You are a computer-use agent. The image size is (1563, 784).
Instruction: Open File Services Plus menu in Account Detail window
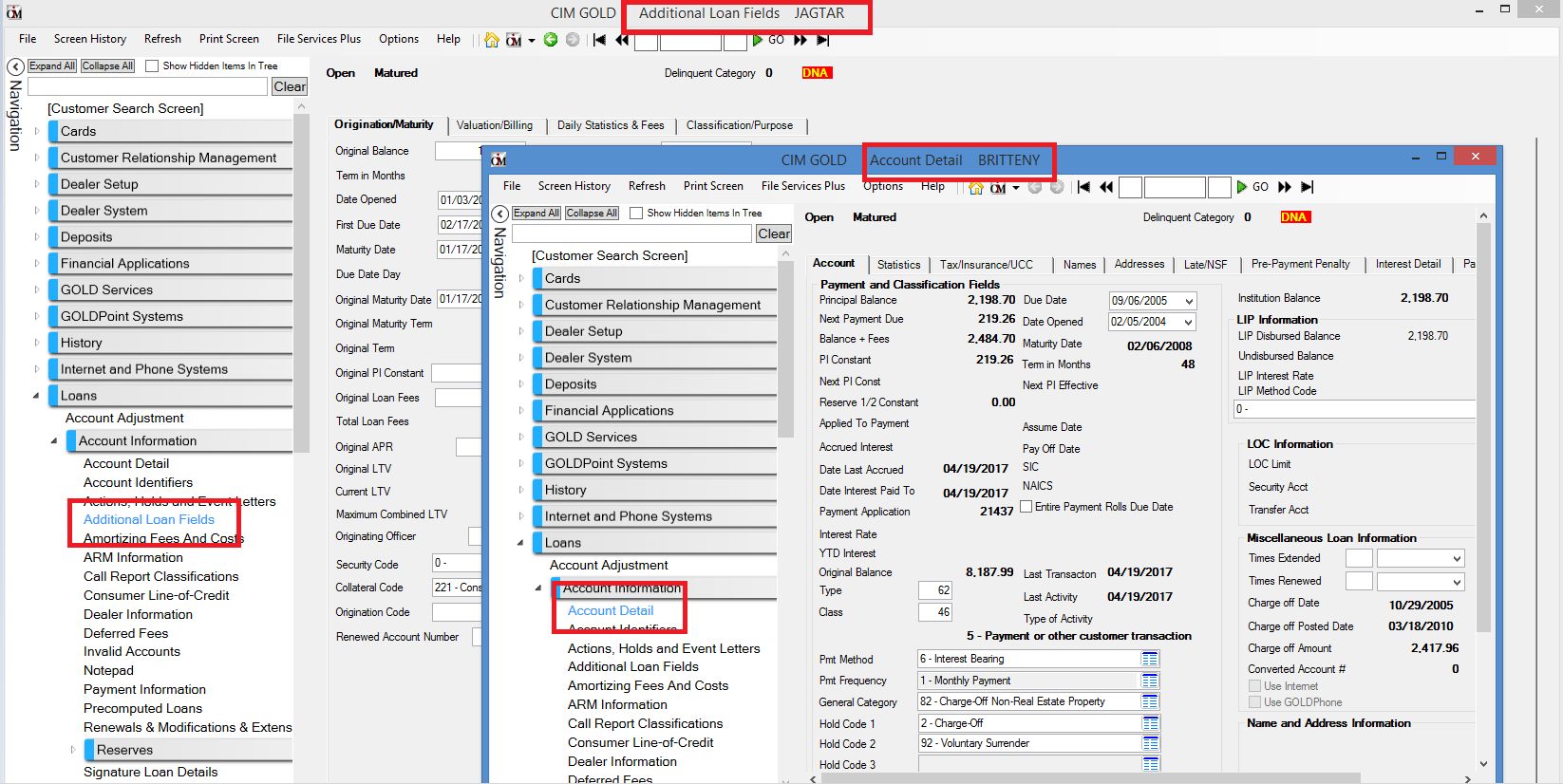803,186
